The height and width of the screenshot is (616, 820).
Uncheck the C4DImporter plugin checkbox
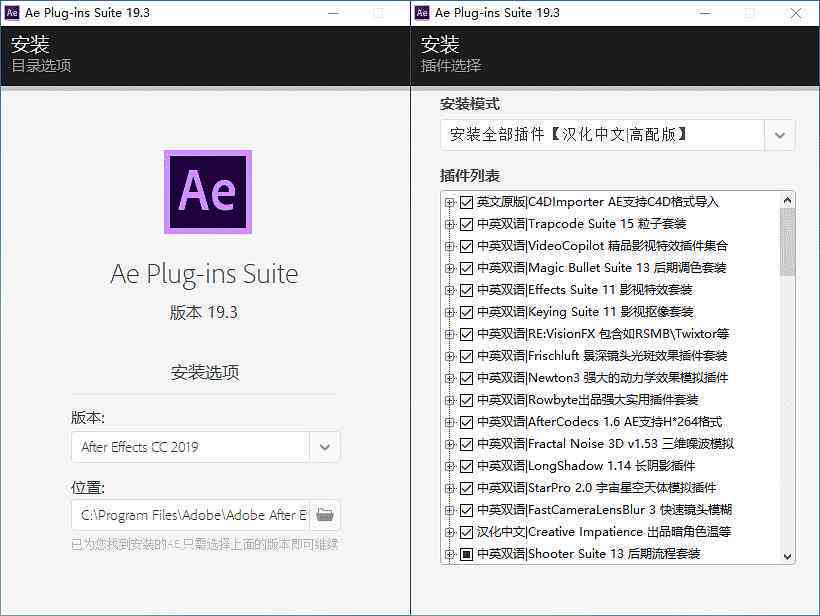tap(466, 202)
